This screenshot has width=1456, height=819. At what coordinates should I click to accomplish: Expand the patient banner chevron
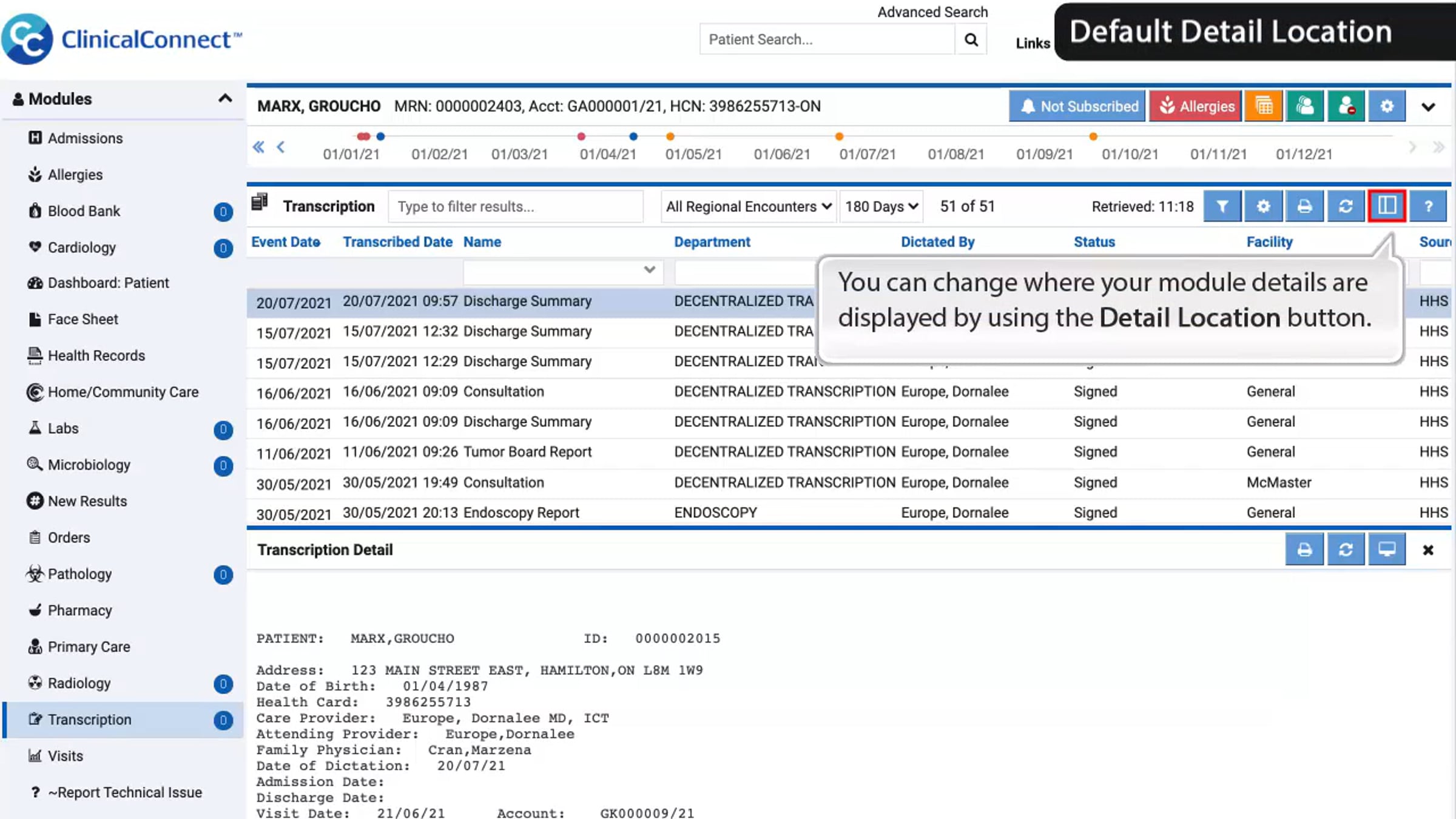click(1428, 107)
